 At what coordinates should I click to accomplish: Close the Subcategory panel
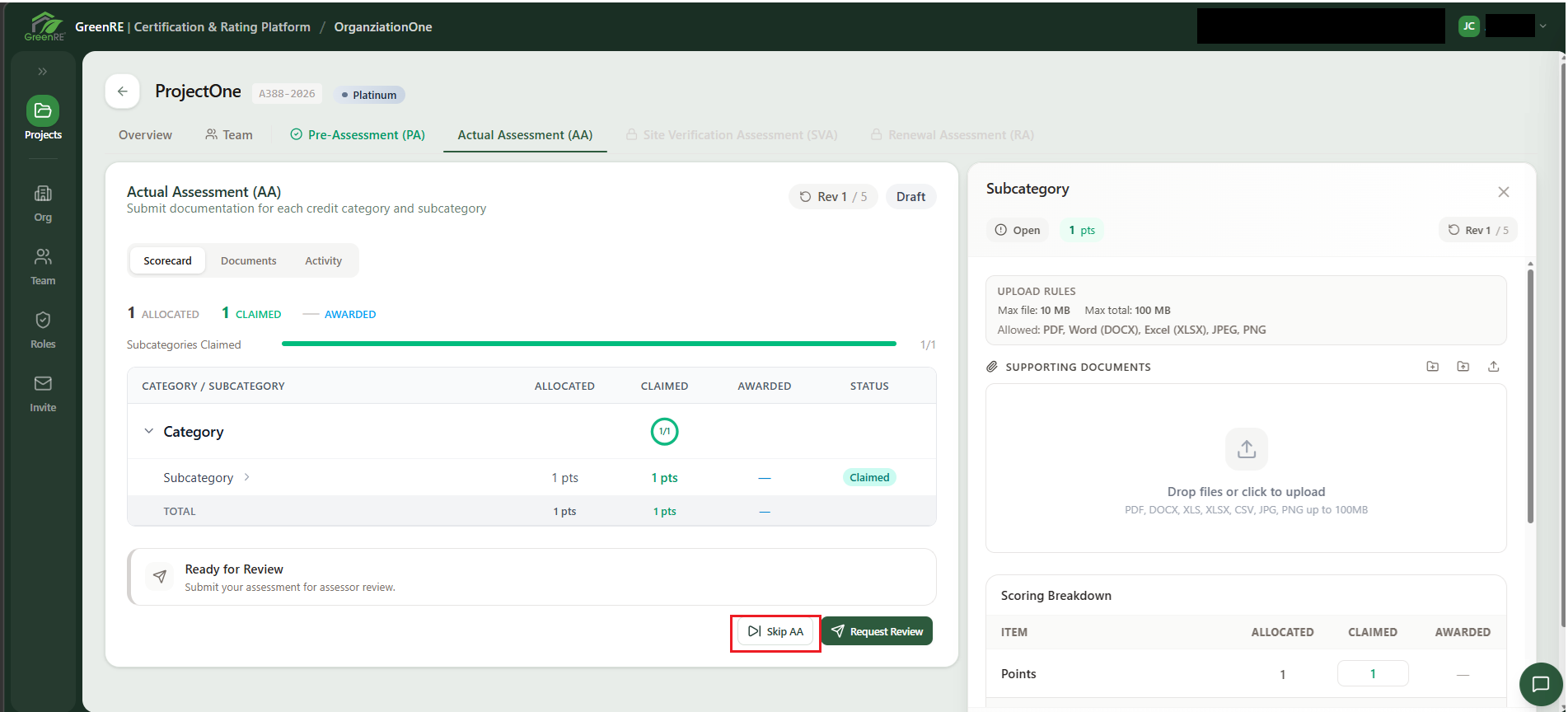tap(1504, 192)
